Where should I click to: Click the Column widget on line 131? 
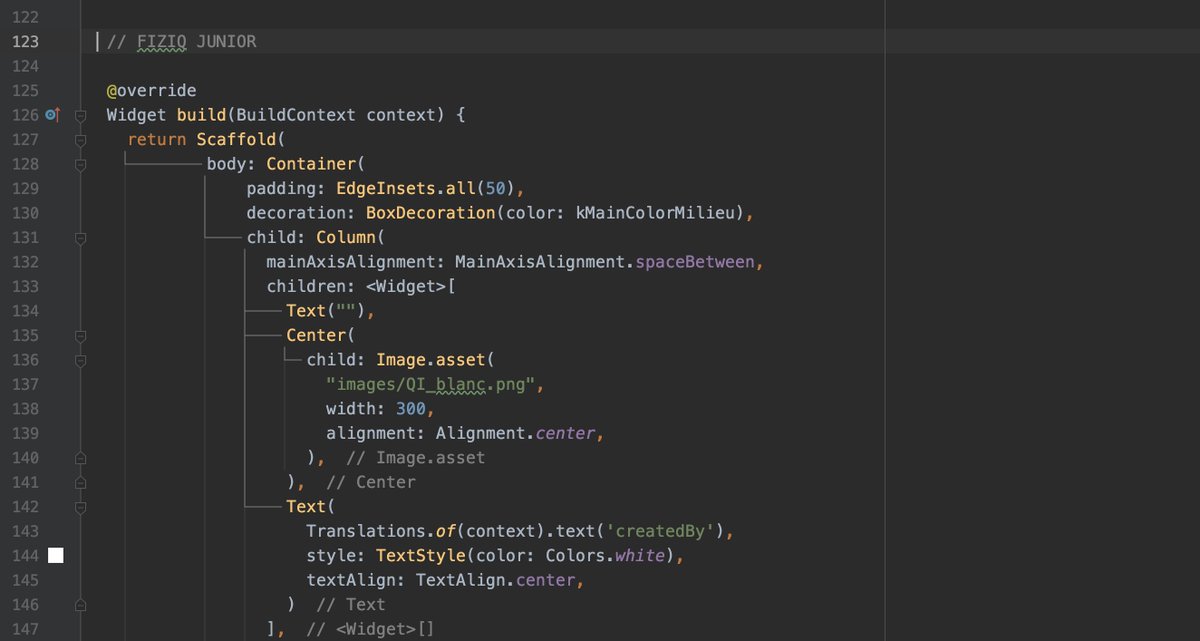click(346, 237)
